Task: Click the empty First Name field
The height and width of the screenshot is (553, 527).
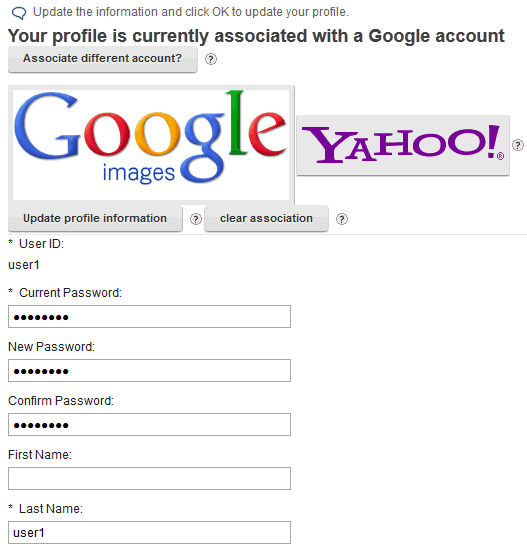Action: tap(150, 479)
